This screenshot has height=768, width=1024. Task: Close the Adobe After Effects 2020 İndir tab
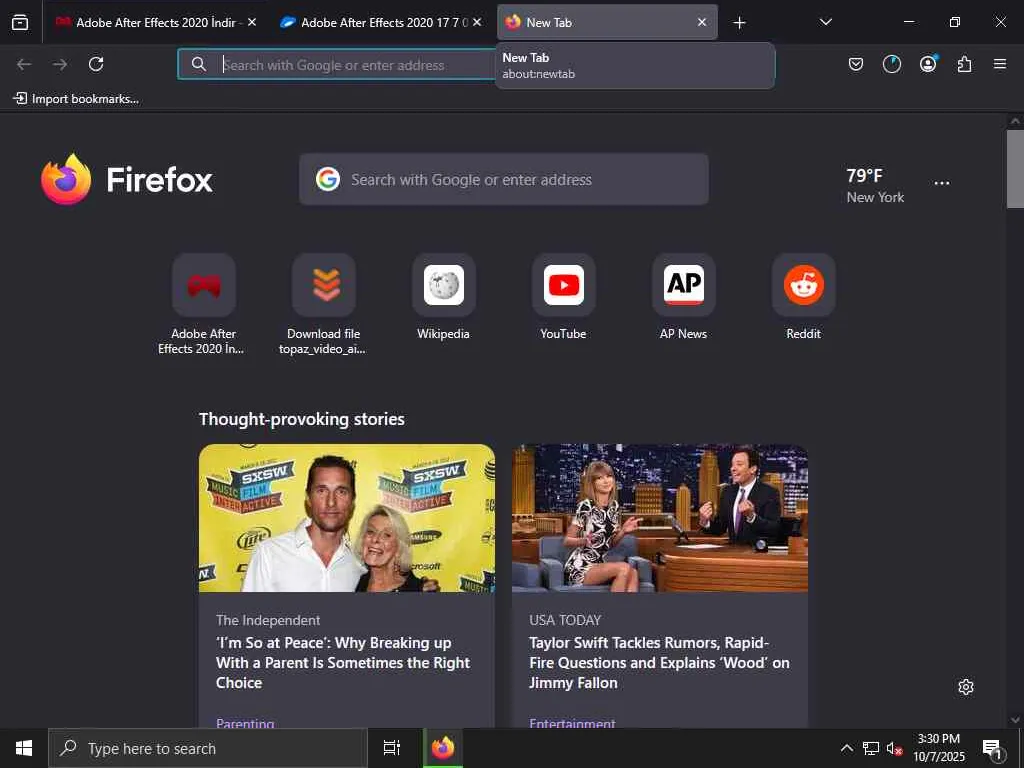251,22
